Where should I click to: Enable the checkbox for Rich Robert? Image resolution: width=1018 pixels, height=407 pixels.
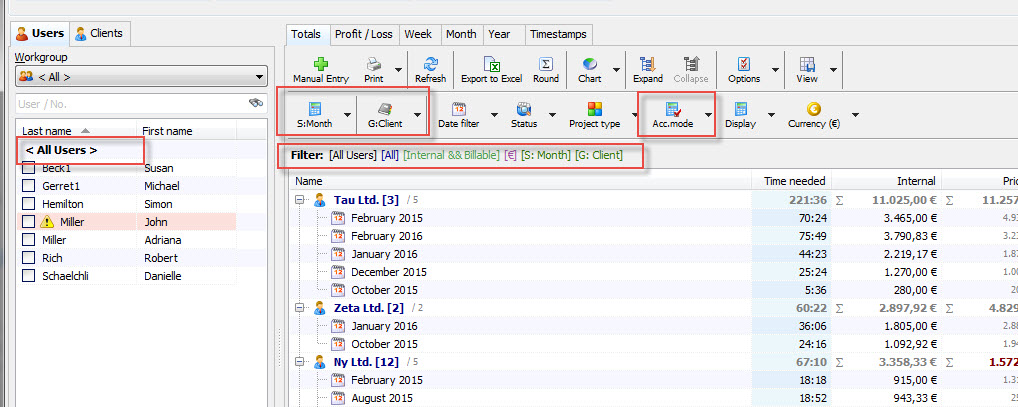tap(29, 258)
